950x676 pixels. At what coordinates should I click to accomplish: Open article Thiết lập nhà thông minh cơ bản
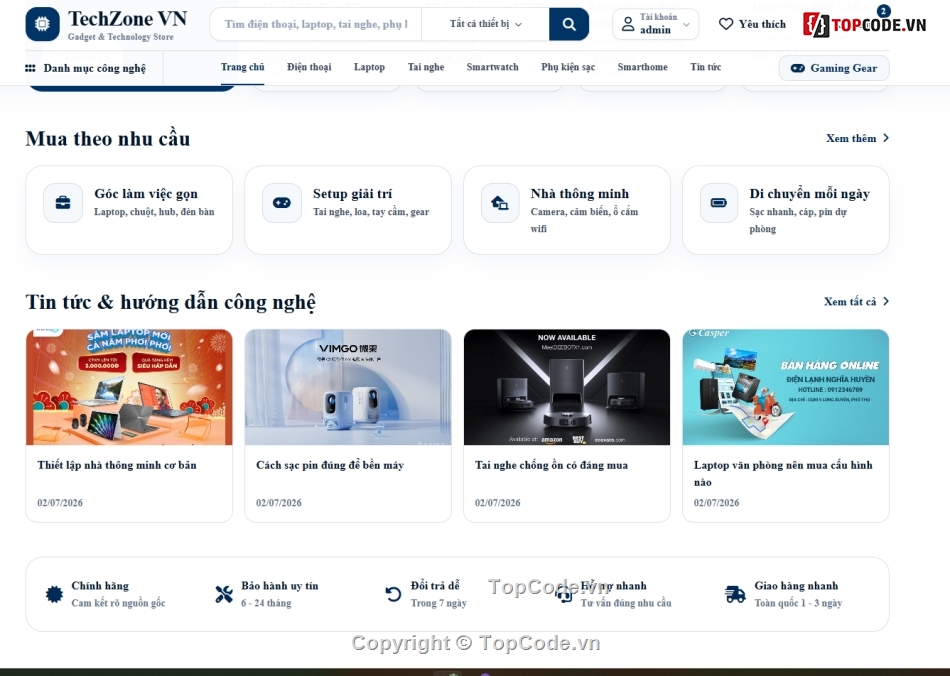pyautogui.click(x=117, y=465)
